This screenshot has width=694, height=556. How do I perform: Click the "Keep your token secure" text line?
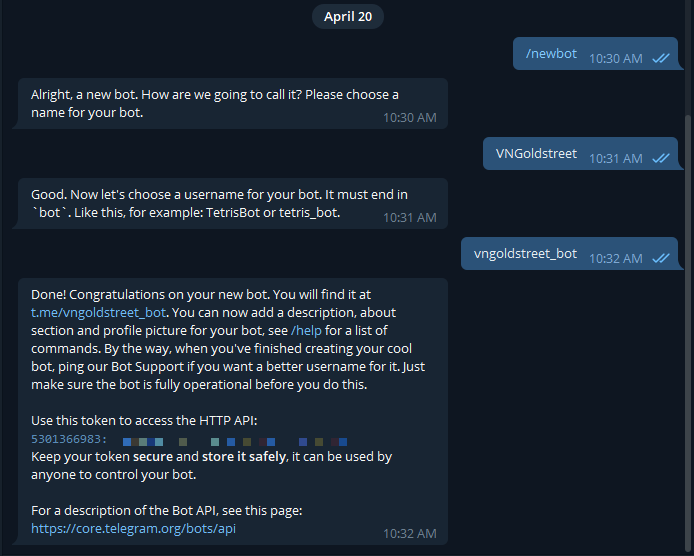click(x=211, y=456)
